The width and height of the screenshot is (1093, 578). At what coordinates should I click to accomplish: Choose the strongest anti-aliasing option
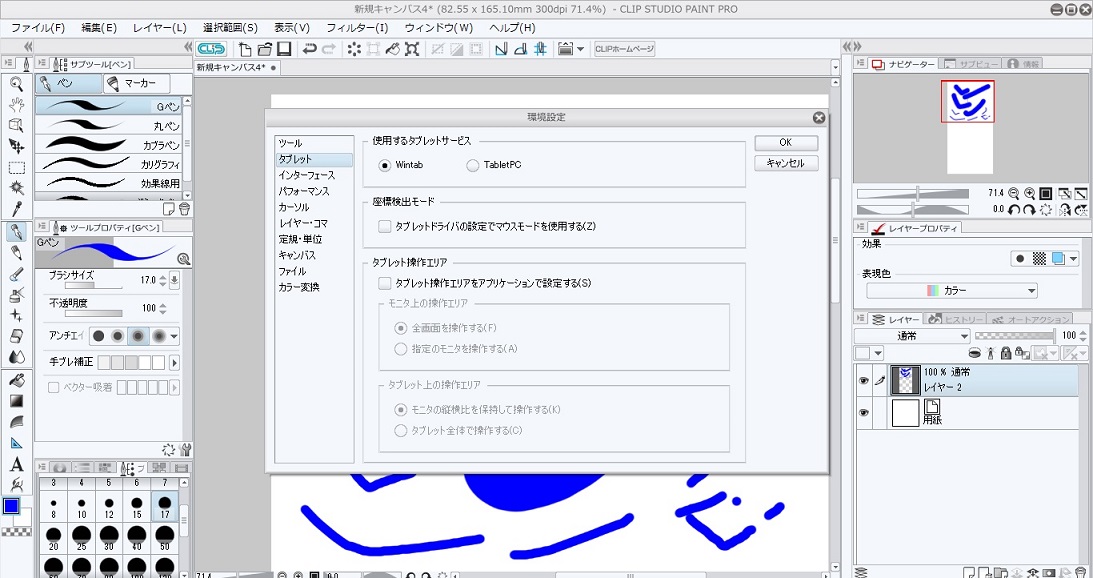(x=158, y=336)
